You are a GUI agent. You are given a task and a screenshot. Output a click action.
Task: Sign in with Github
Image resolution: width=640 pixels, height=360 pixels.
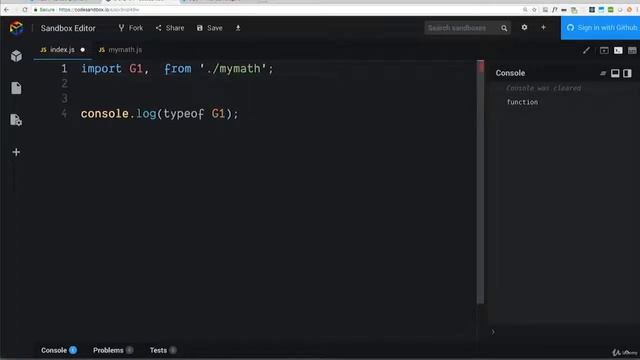pos(600,28)
